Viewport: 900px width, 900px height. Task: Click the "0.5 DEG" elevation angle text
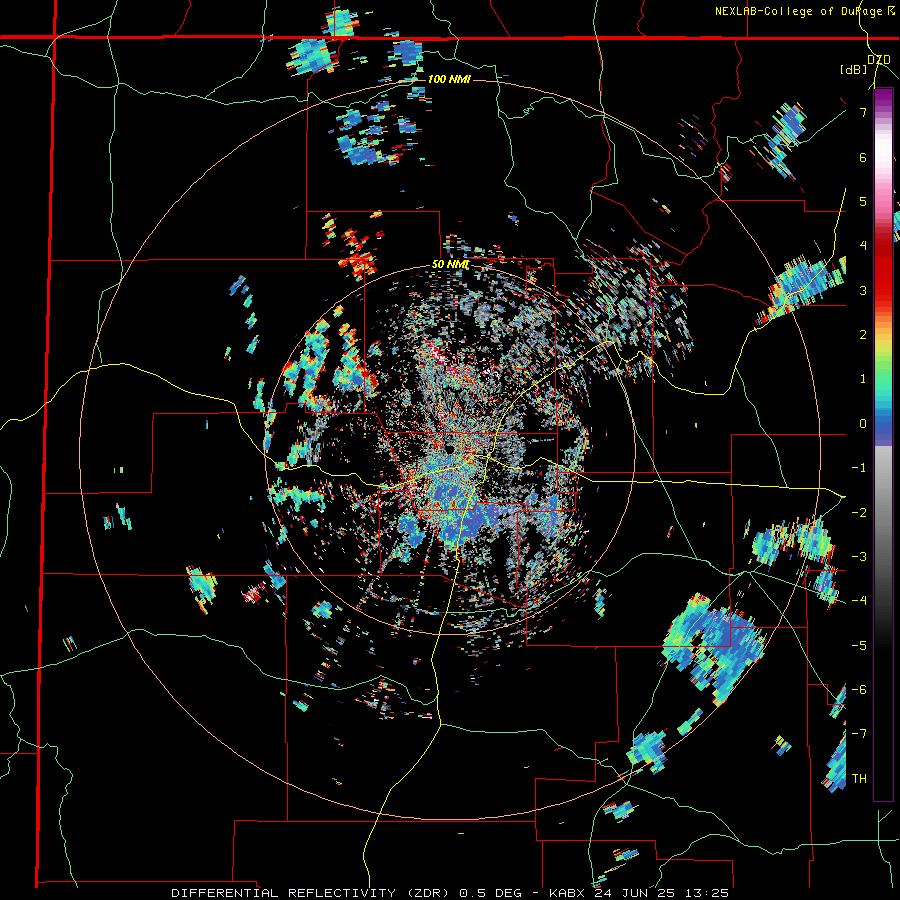coord(491,893)
